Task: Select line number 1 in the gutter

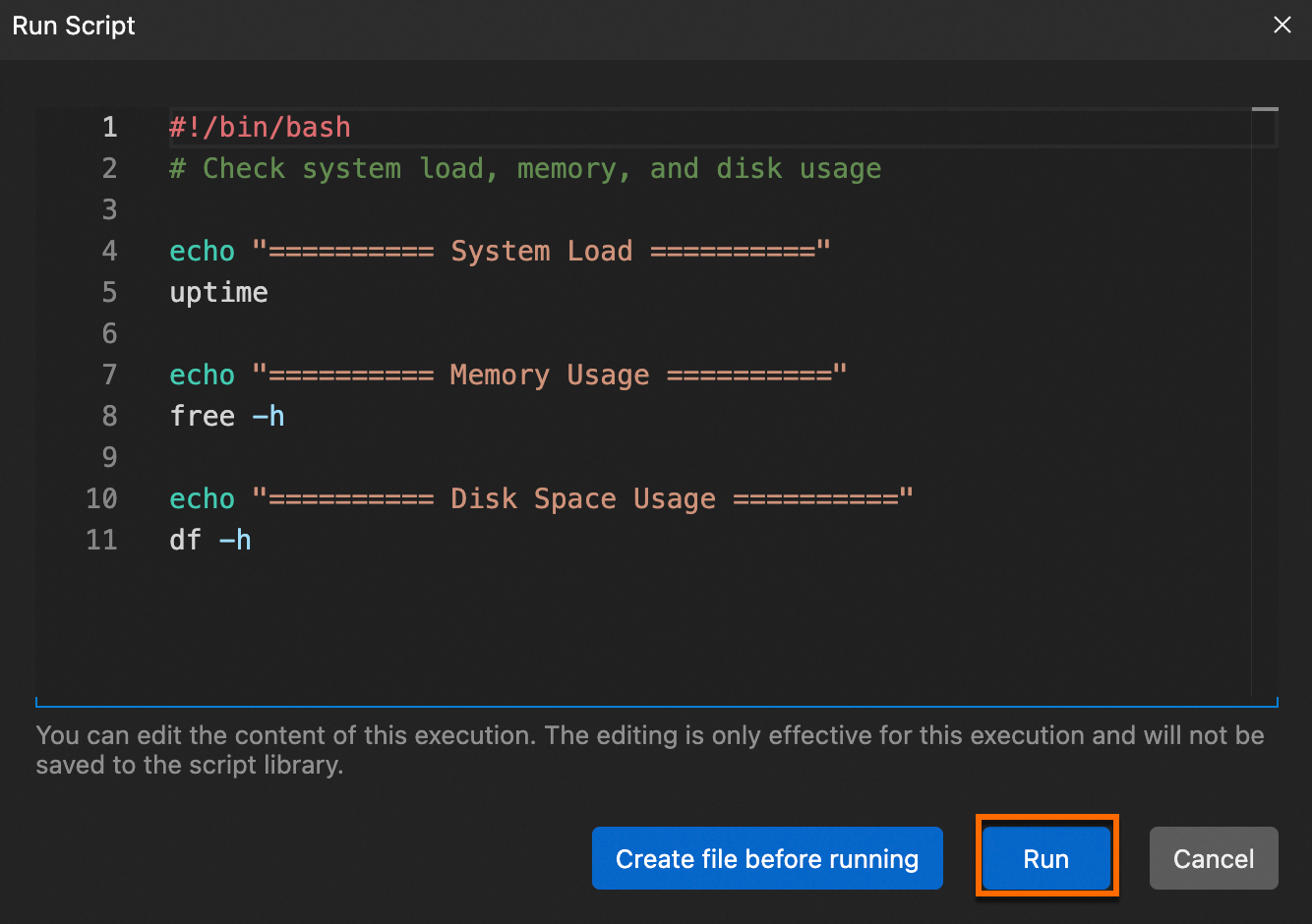Action: (x=109, y=128)
